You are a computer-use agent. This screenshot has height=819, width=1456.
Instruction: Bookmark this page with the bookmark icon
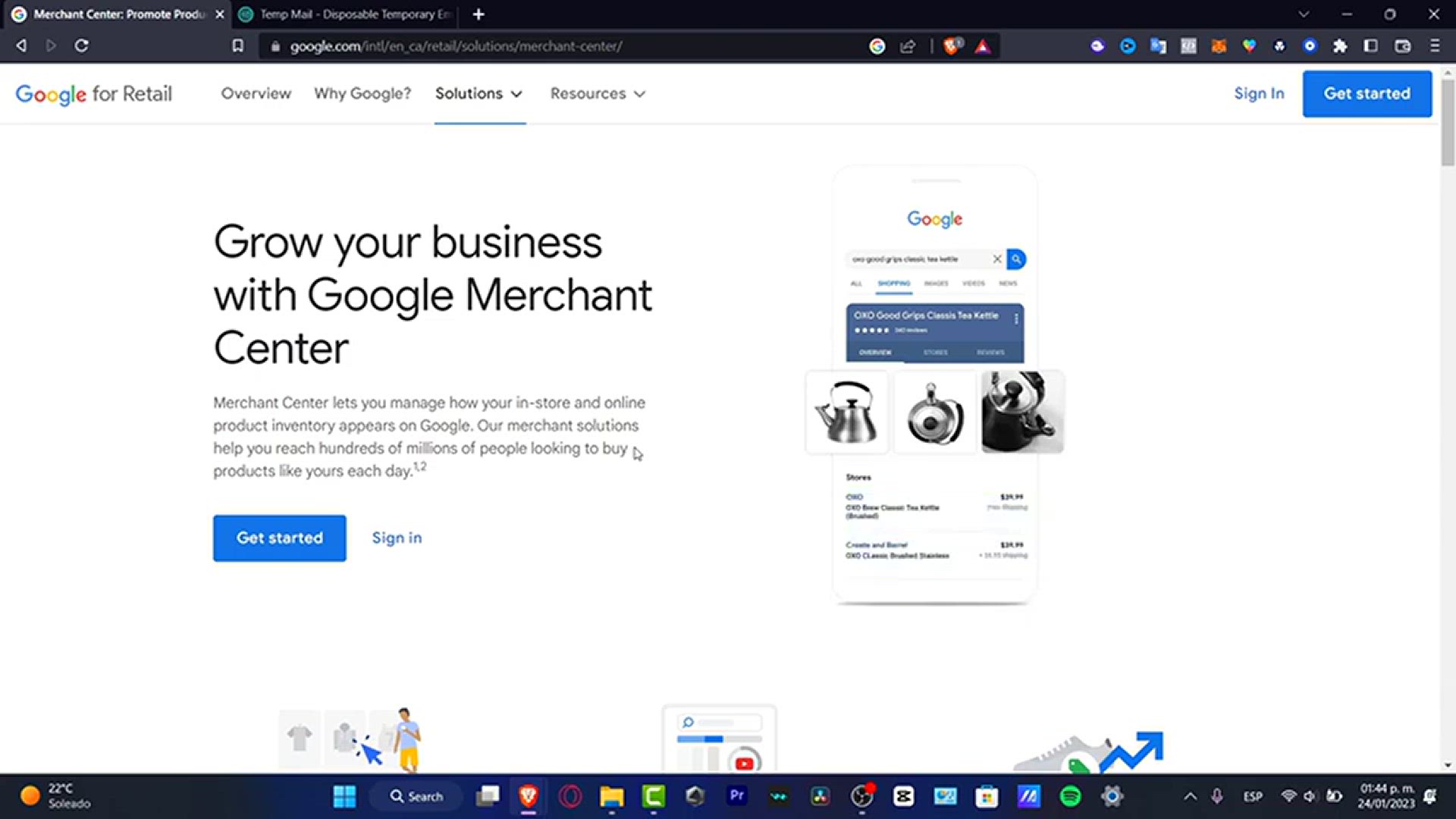(x=237, y=45)
